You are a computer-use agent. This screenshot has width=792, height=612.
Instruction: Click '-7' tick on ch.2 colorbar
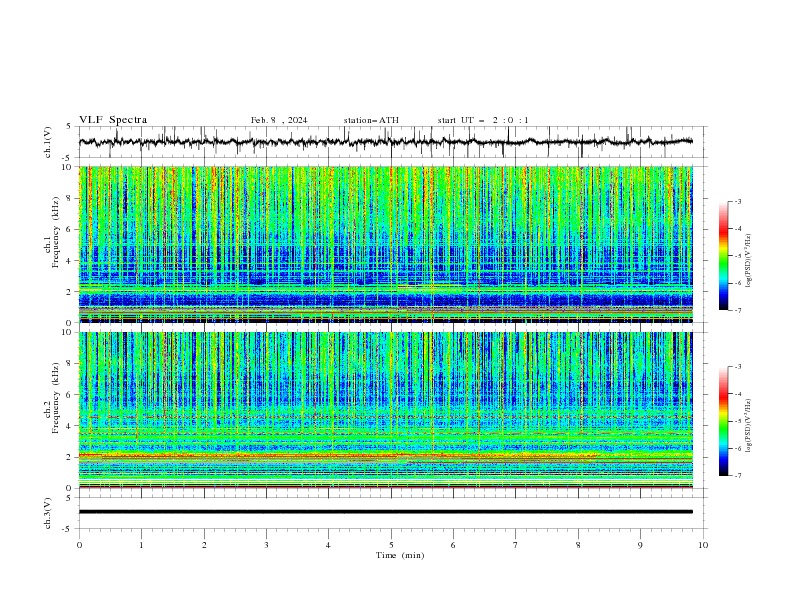click(737, 476)
